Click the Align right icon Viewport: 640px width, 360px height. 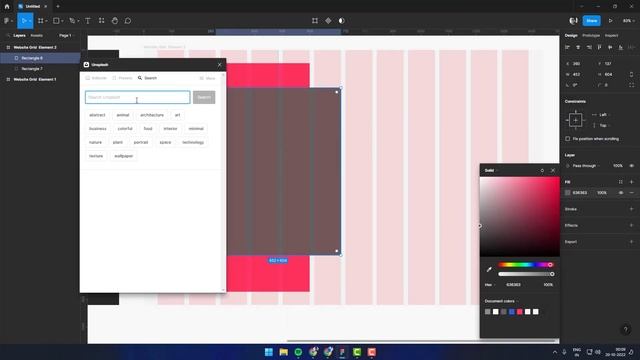589,47
